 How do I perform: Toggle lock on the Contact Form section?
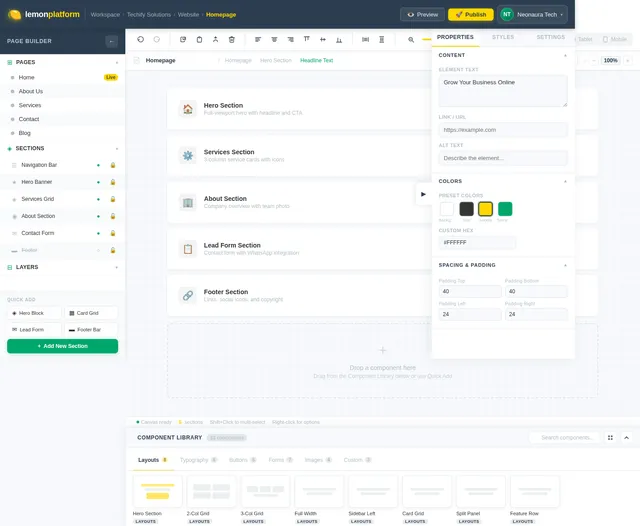click(113, 233)
